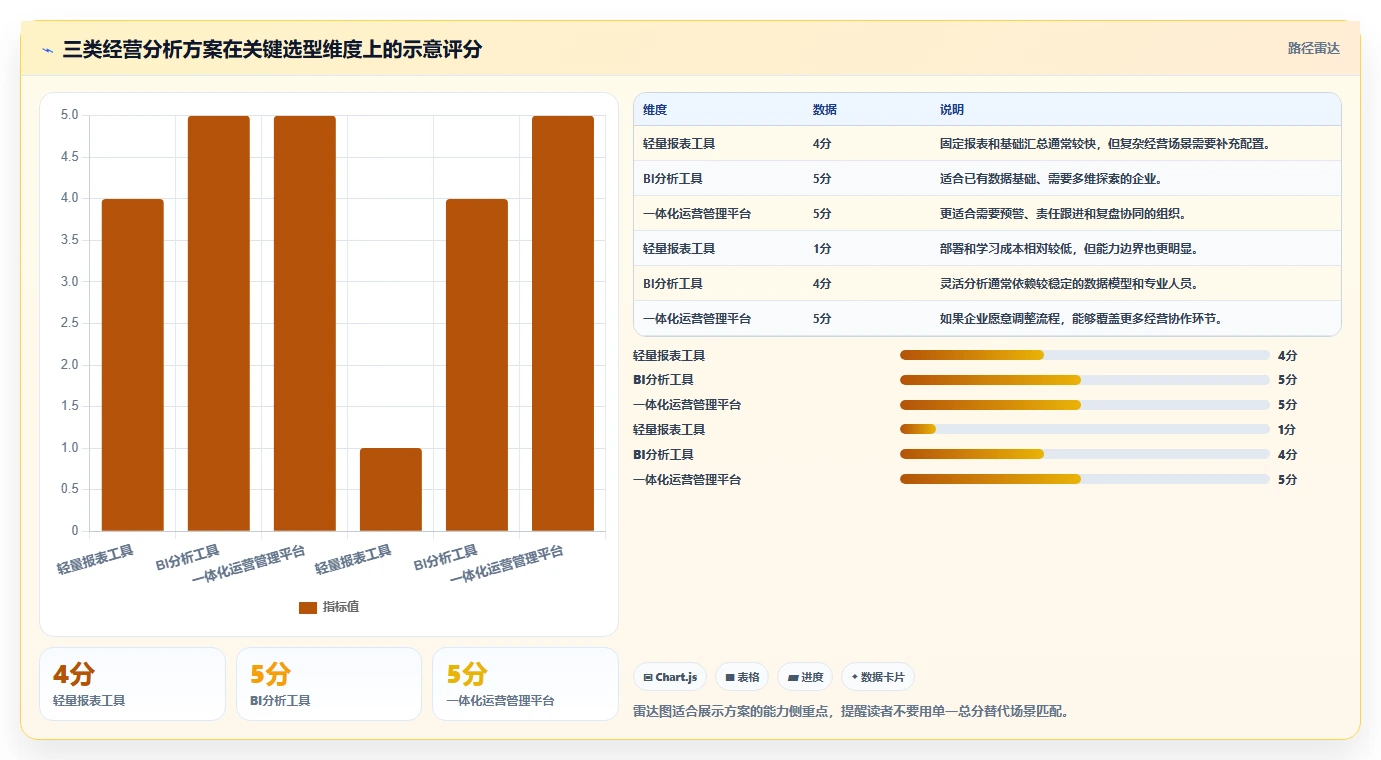Screen dimensions: 1381x760
Task: Click table BI分析工具 cell in the 5分 row
Action: (673, 179)
